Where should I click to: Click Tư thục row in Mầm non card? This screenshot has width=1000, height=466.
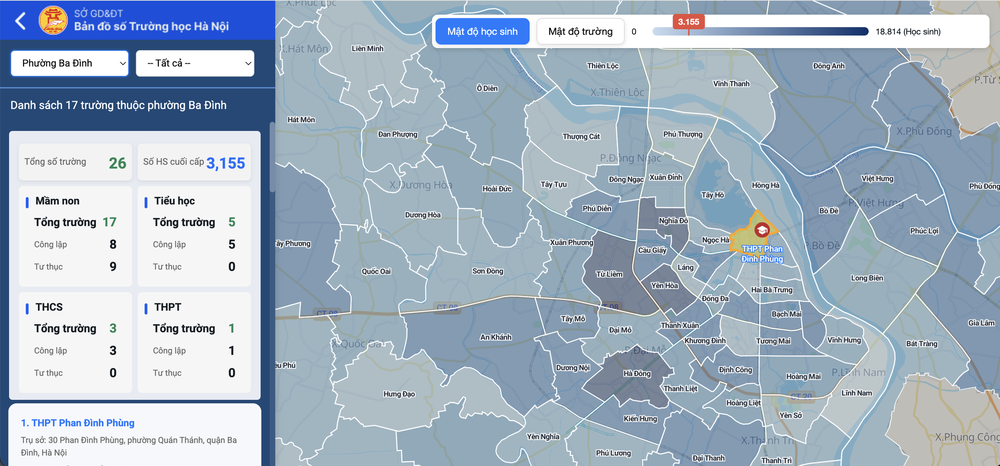(x=75, y=266)
